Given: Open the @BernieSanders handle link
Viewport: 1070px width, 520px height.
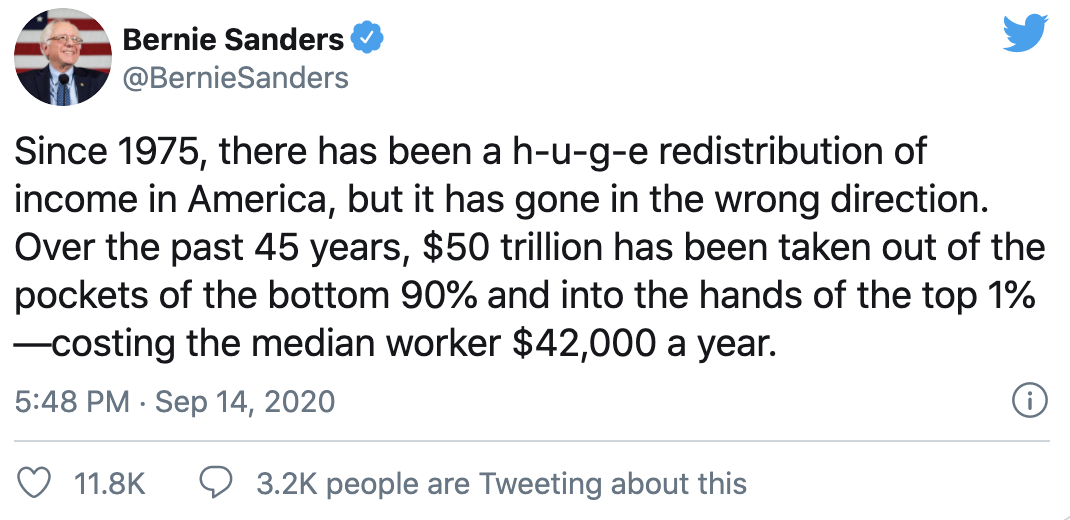Looking at the screenshot, I should click(x=235, y=78).
